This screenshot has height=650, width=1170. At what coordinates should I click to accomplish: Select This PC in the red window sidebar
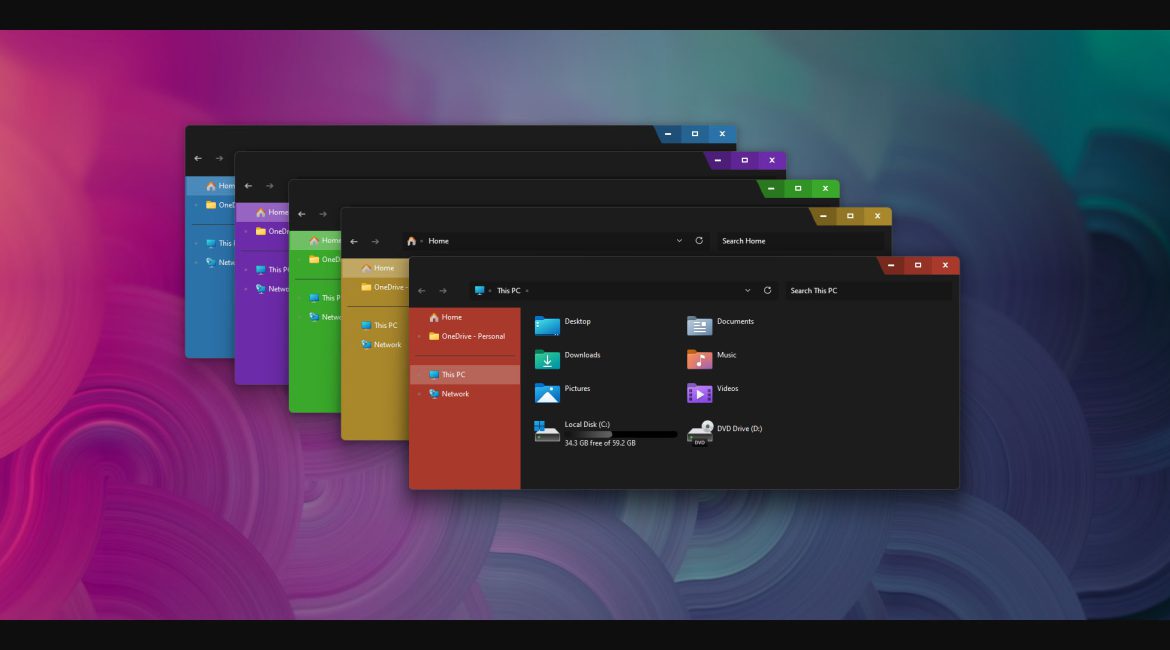click(x=465, y=375)
